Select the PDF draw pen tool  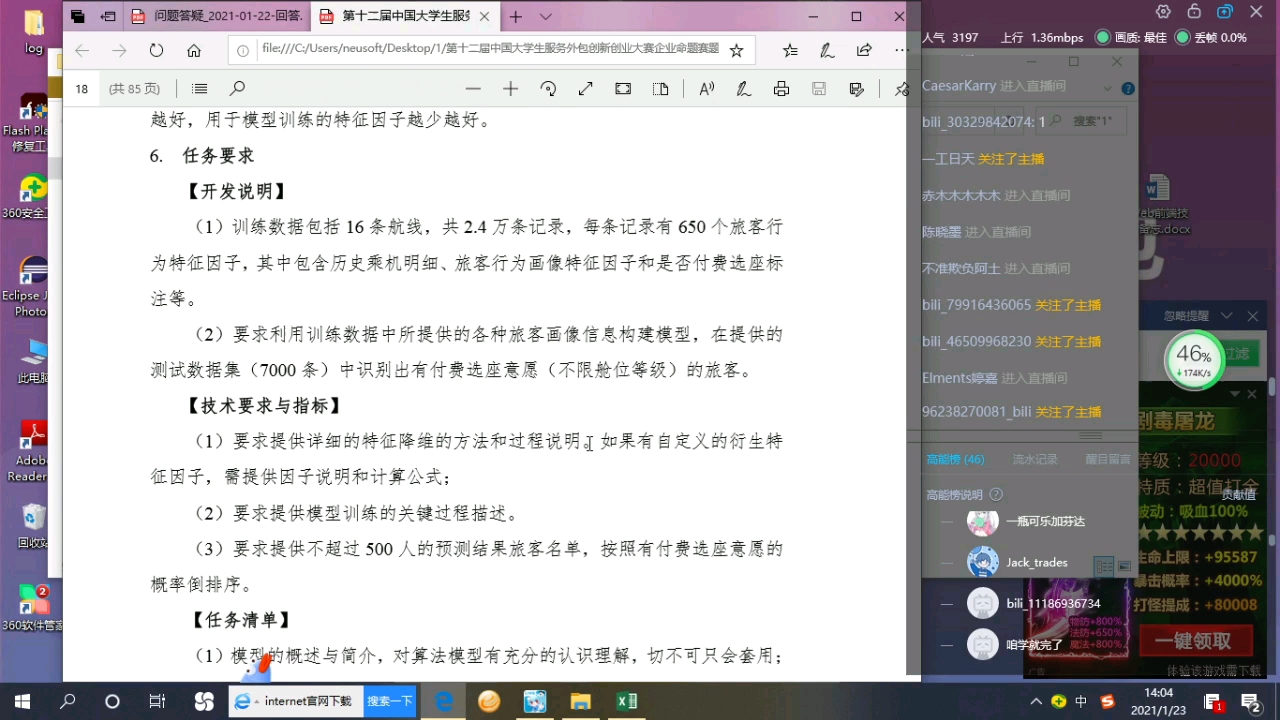743,89
